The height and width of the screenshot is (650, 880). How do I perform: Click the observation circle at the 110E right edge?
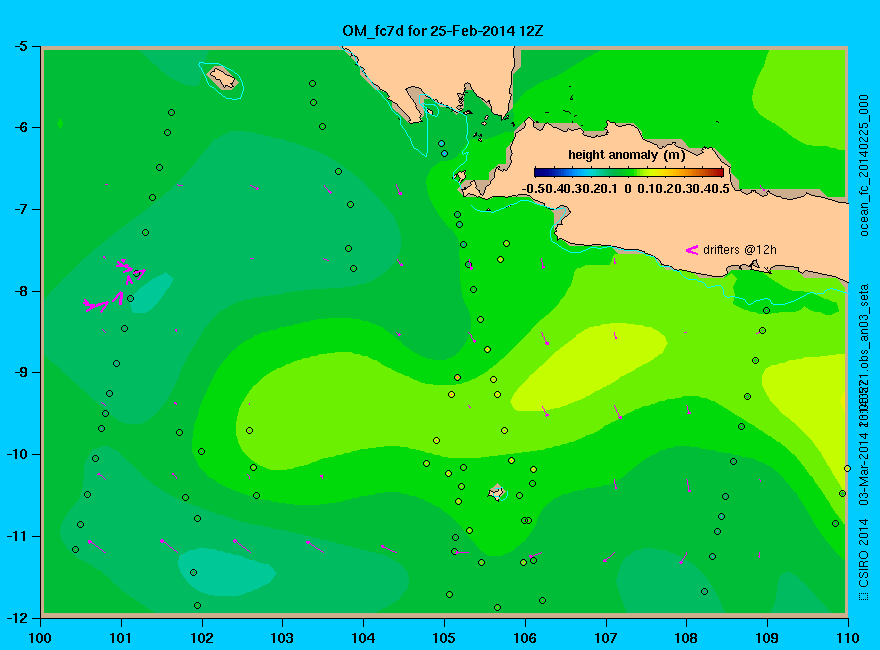click(x=847, y=469)
